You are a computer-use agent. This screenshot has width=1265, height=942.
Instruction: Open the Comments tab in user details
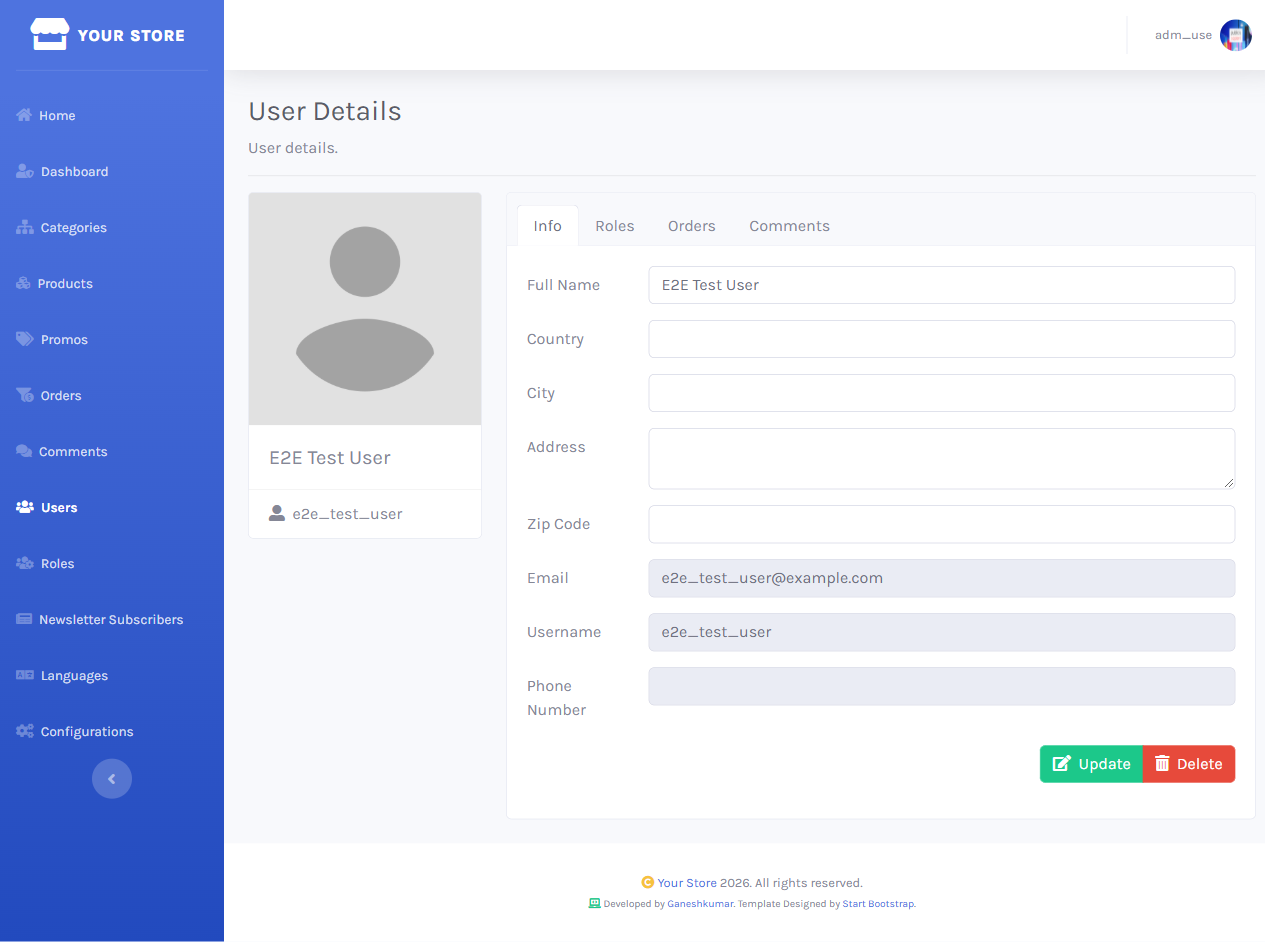click(x=790, y=226)
